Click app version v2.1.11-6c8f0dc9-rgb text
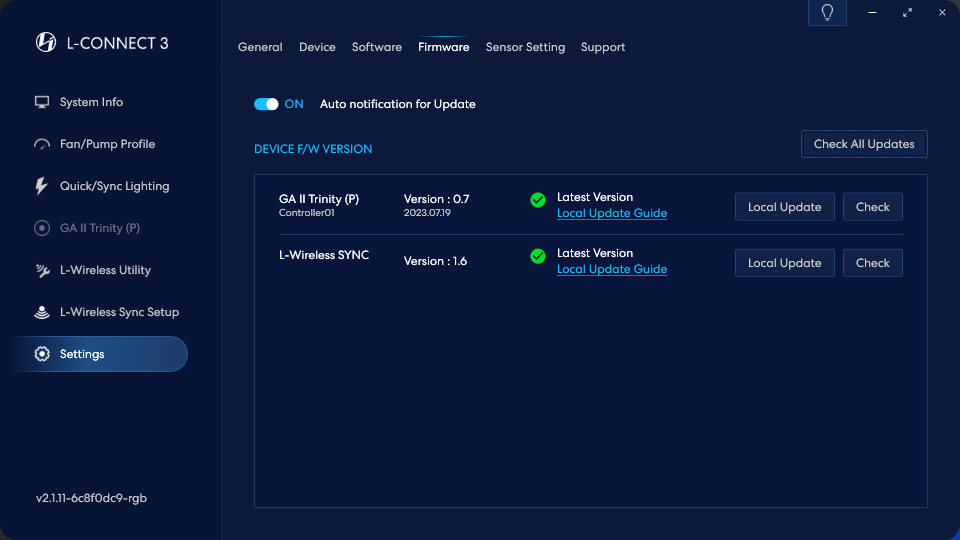 [91, 498]
